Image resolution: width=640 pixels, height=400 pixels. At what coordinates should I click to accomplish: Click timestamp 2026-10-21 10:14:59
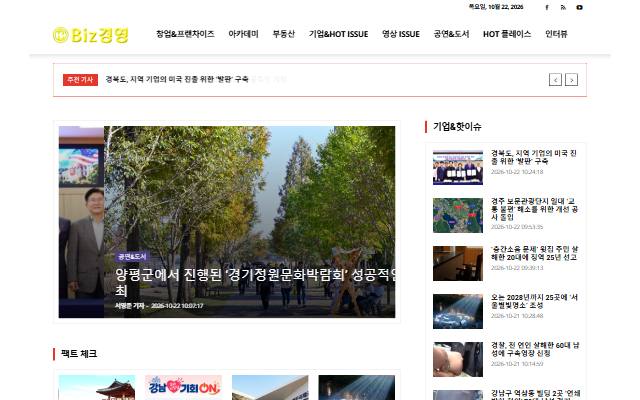click(x=517, y=364)
